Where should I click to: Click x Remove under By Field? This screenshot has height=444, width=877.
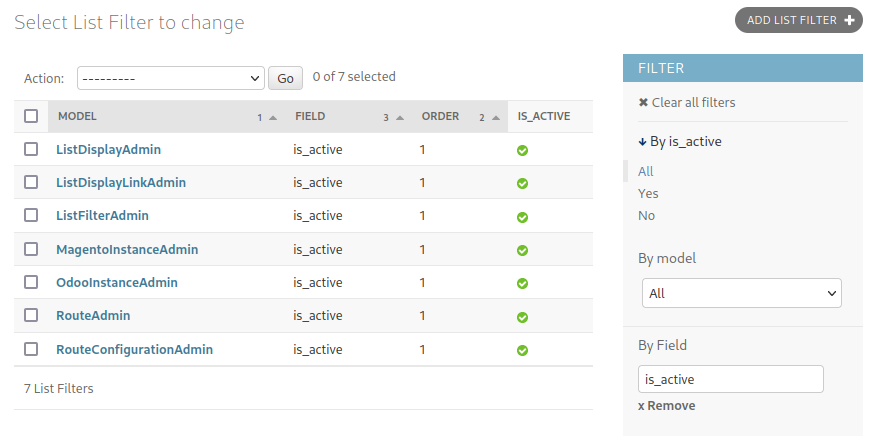coord(666,406)
